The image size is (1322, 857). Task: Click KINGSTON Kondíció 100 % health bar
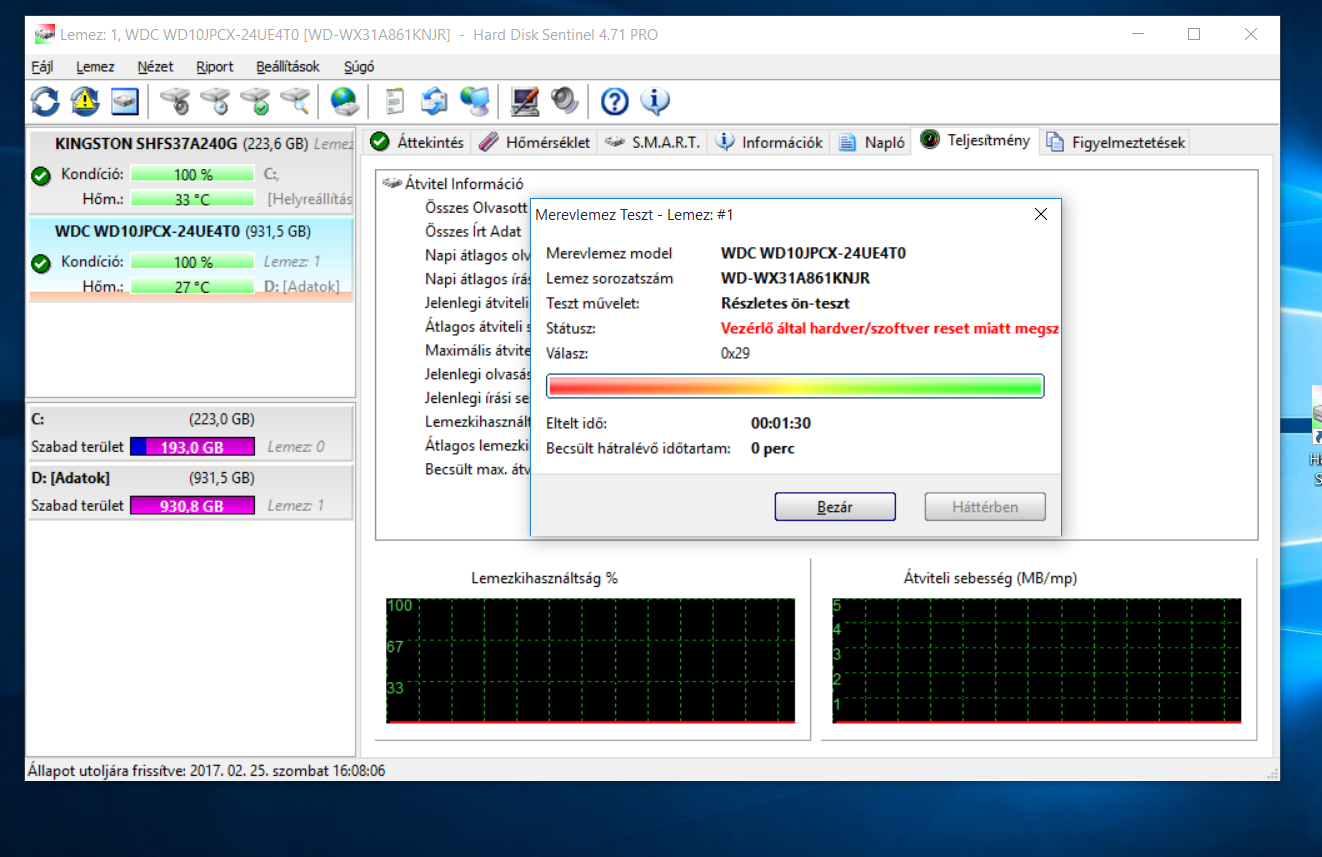point(193,174)
